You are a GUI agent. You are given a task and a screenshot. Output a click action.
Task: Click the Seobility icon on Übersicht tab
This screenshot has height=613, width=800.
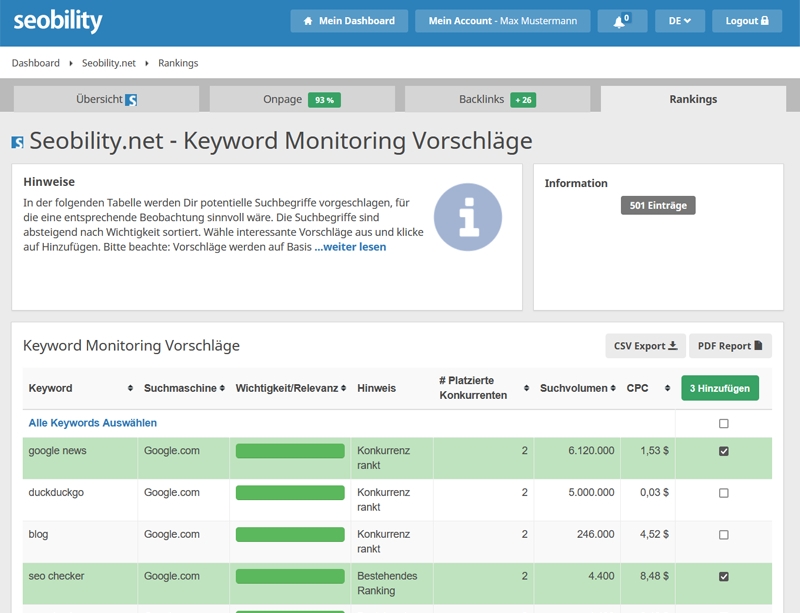tap(131, 100)
